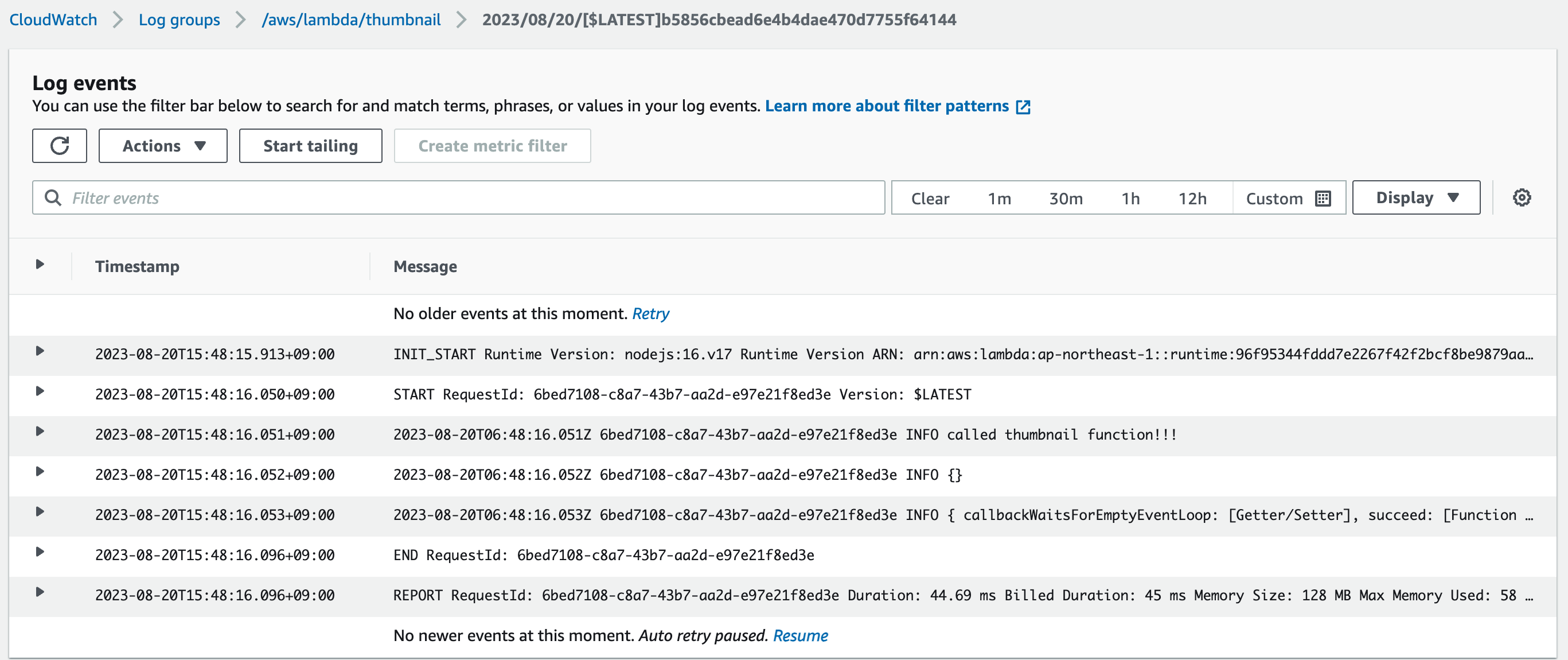The height and width of the screenshot is (660, 1568).
Task: Expand the REPORT RequestId log row
Action: (40, 592)
